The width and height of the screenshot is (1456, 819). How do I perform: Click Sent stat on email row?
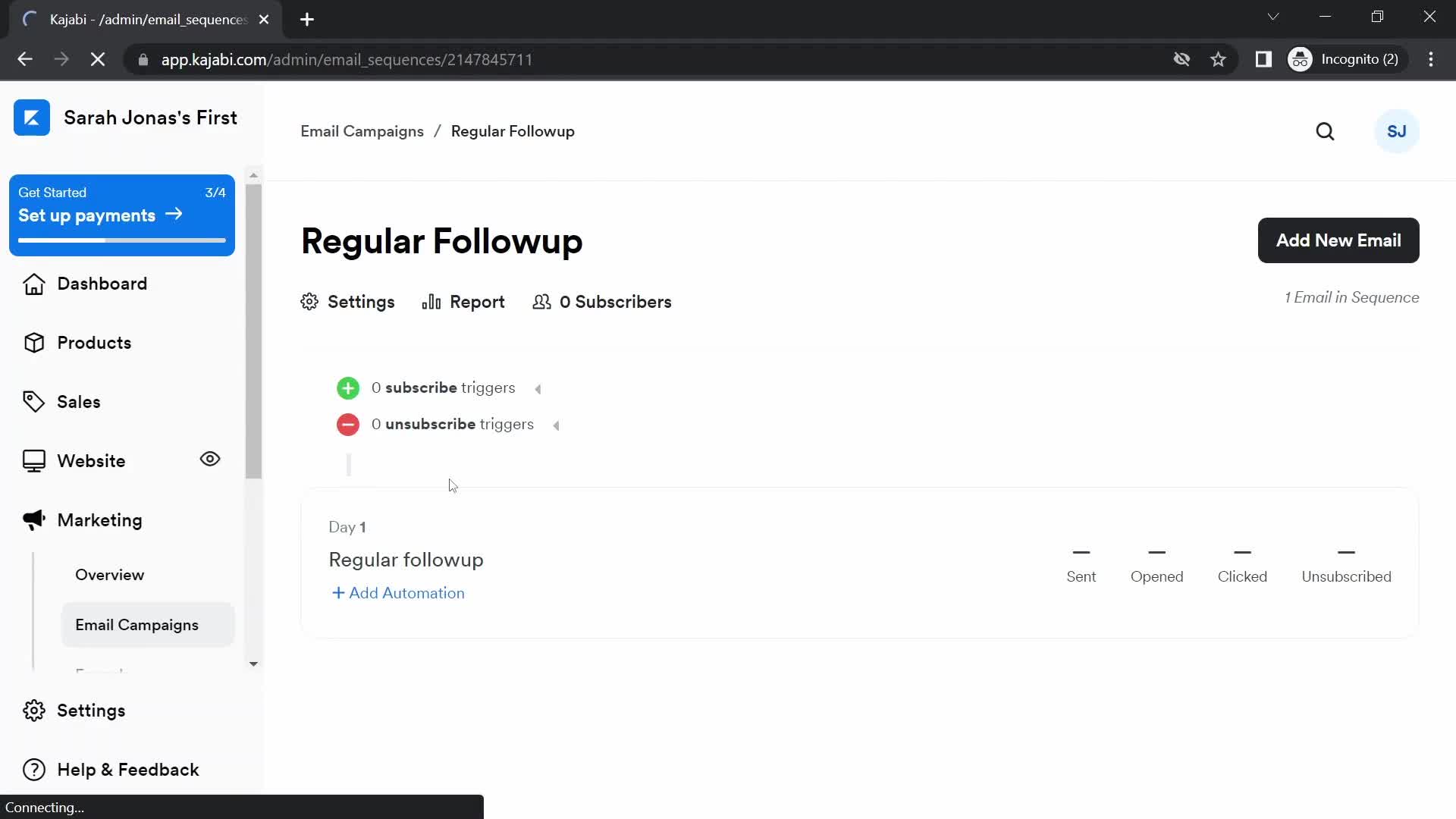coord(1081,566)
